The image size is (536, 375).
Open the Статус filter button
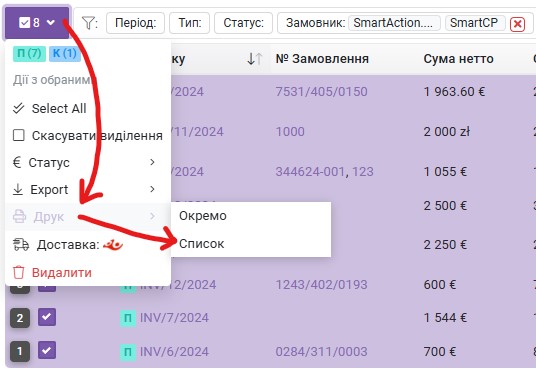click(x=243, y=23)
